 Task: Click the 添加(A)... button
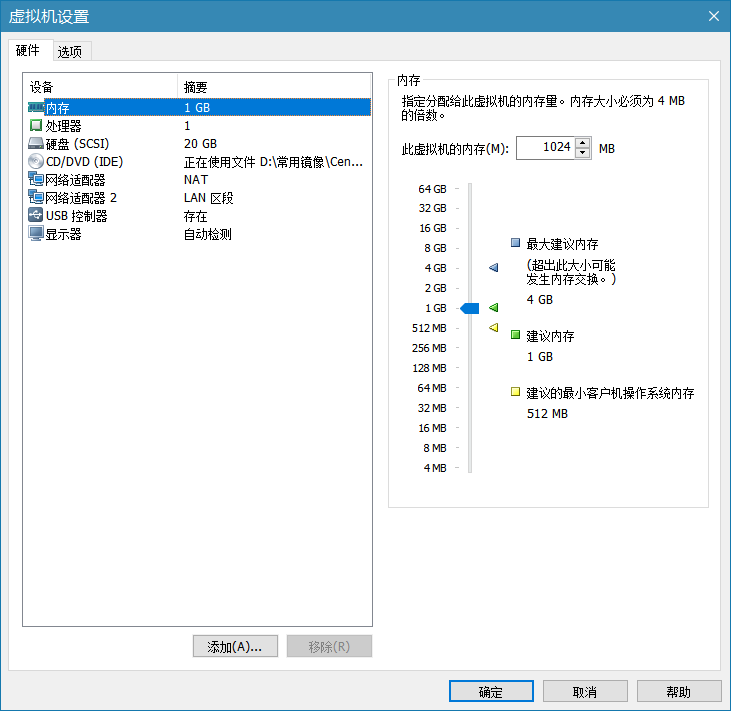point(235,646)
